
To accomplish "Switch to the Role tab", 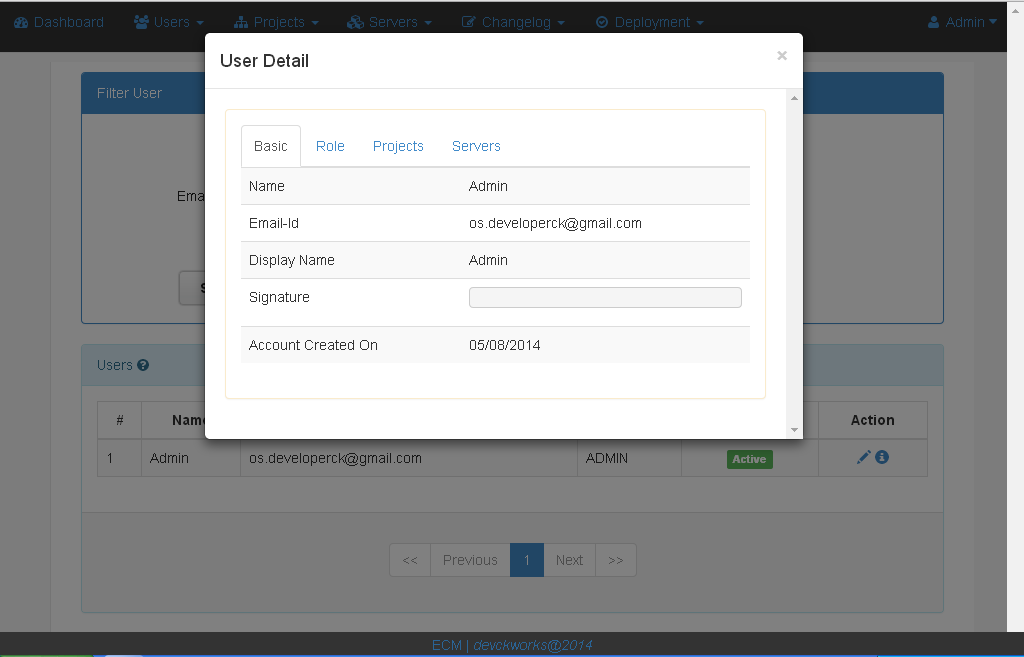I will (x=330, y=146).
